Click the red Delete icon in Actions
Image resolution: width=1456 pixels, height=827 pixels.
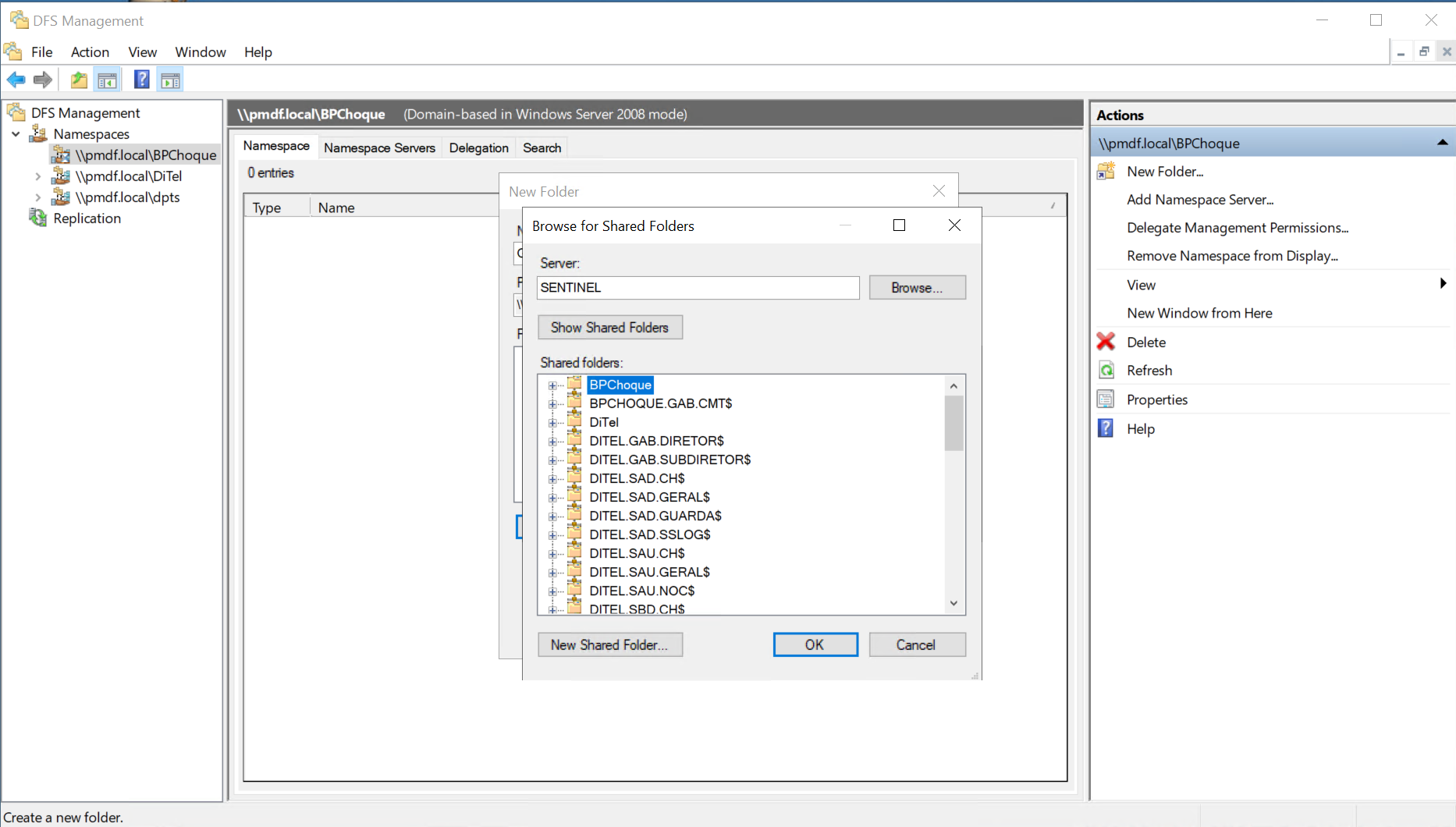1106,342
